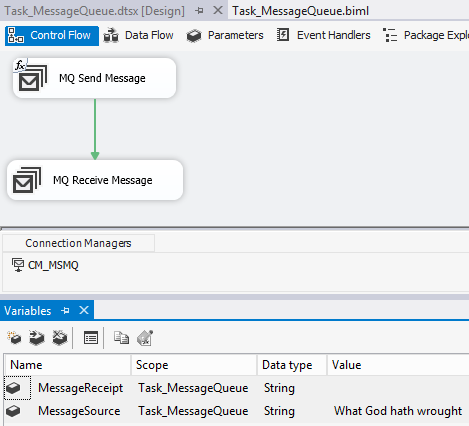Select Task_MessageQueue.dtsx [Design] document tab
This screenshot has height=426, width=469.
click(94, 11)
